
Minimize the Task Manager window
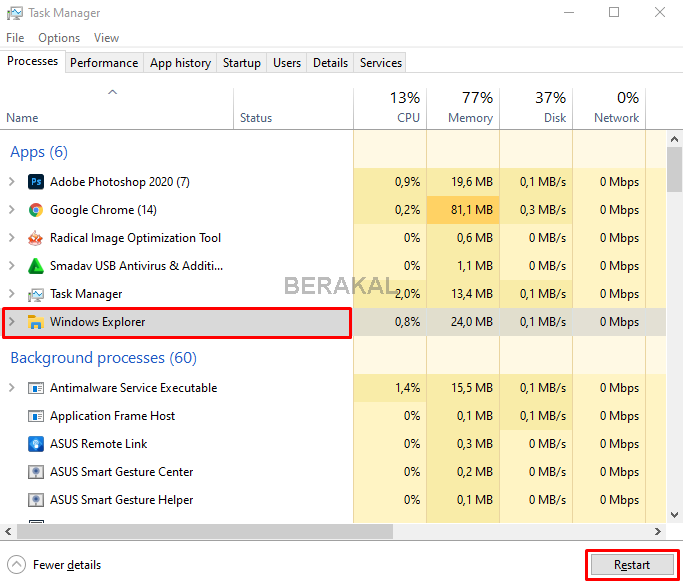coord(569,13)
